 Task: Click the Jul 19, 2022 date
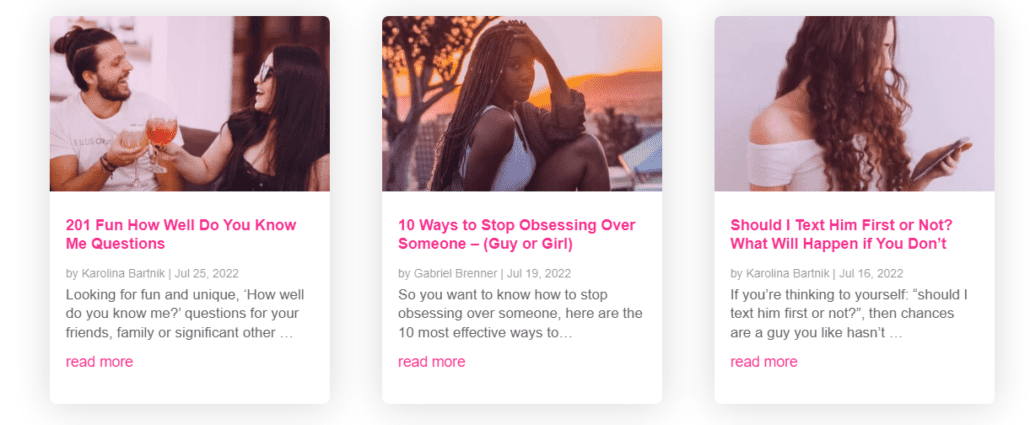pos(539,273)
